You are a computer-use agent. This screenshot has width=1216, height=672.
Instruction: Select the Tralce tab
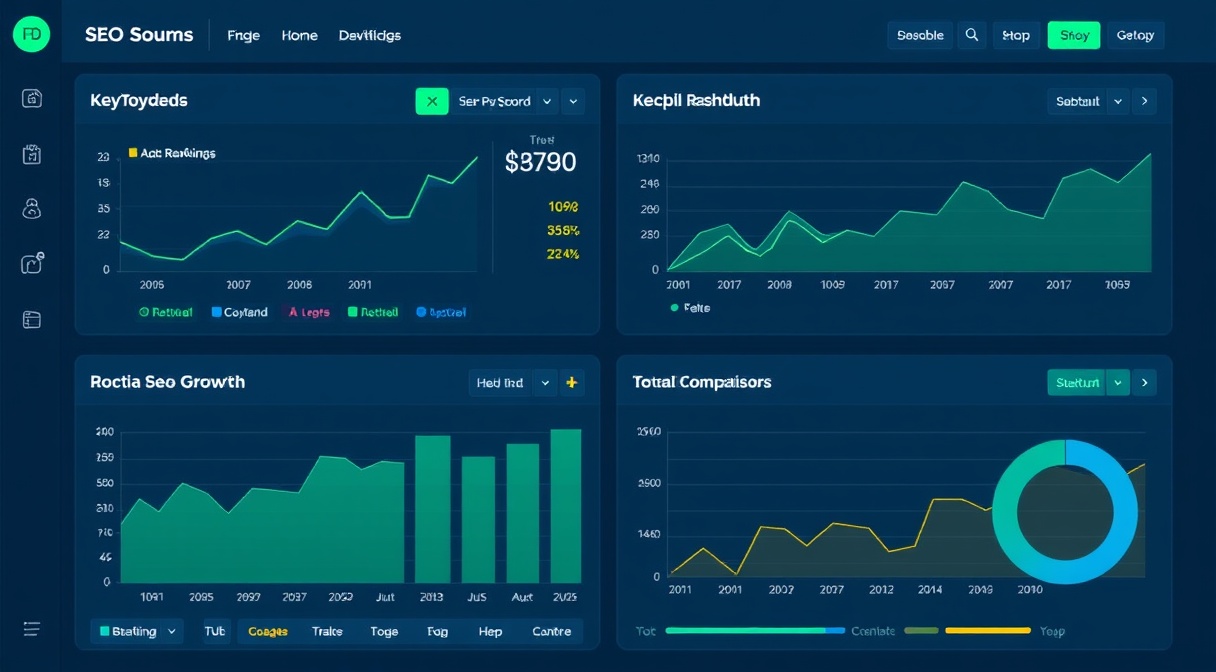[327, 631]
